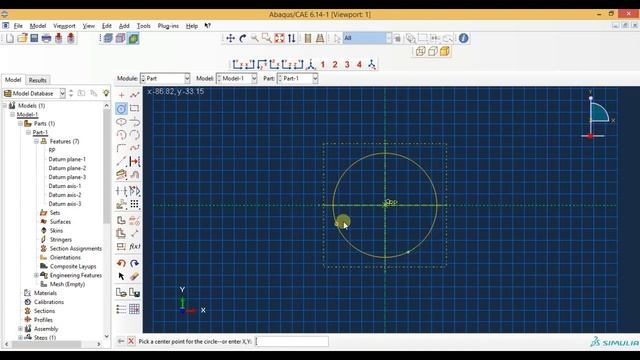Select the Create Rectangle sketch tool
Image resolution: width=640 pixels, height=360 pixels.
tap(134, 109)
